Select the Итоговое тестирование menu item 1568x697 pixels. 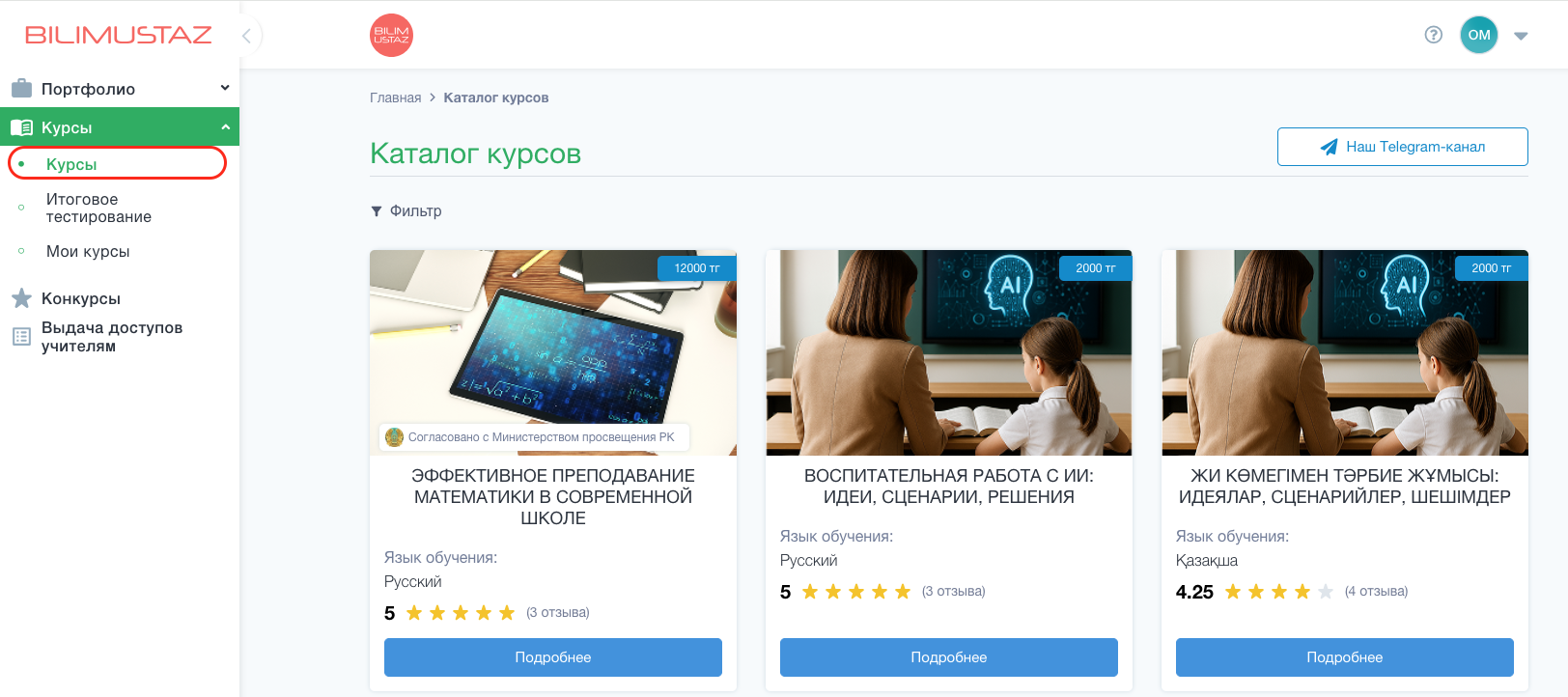(x=98, y=208)
